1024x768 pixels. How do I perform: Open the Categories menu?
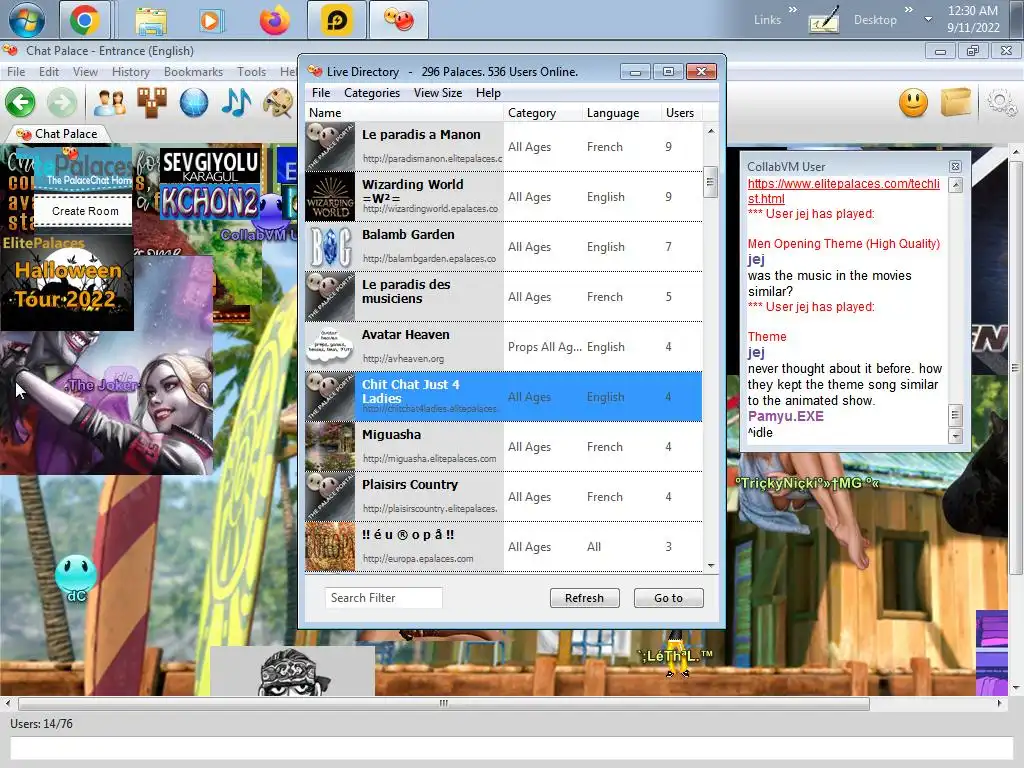pyautogui.click(x=372, y=93)
